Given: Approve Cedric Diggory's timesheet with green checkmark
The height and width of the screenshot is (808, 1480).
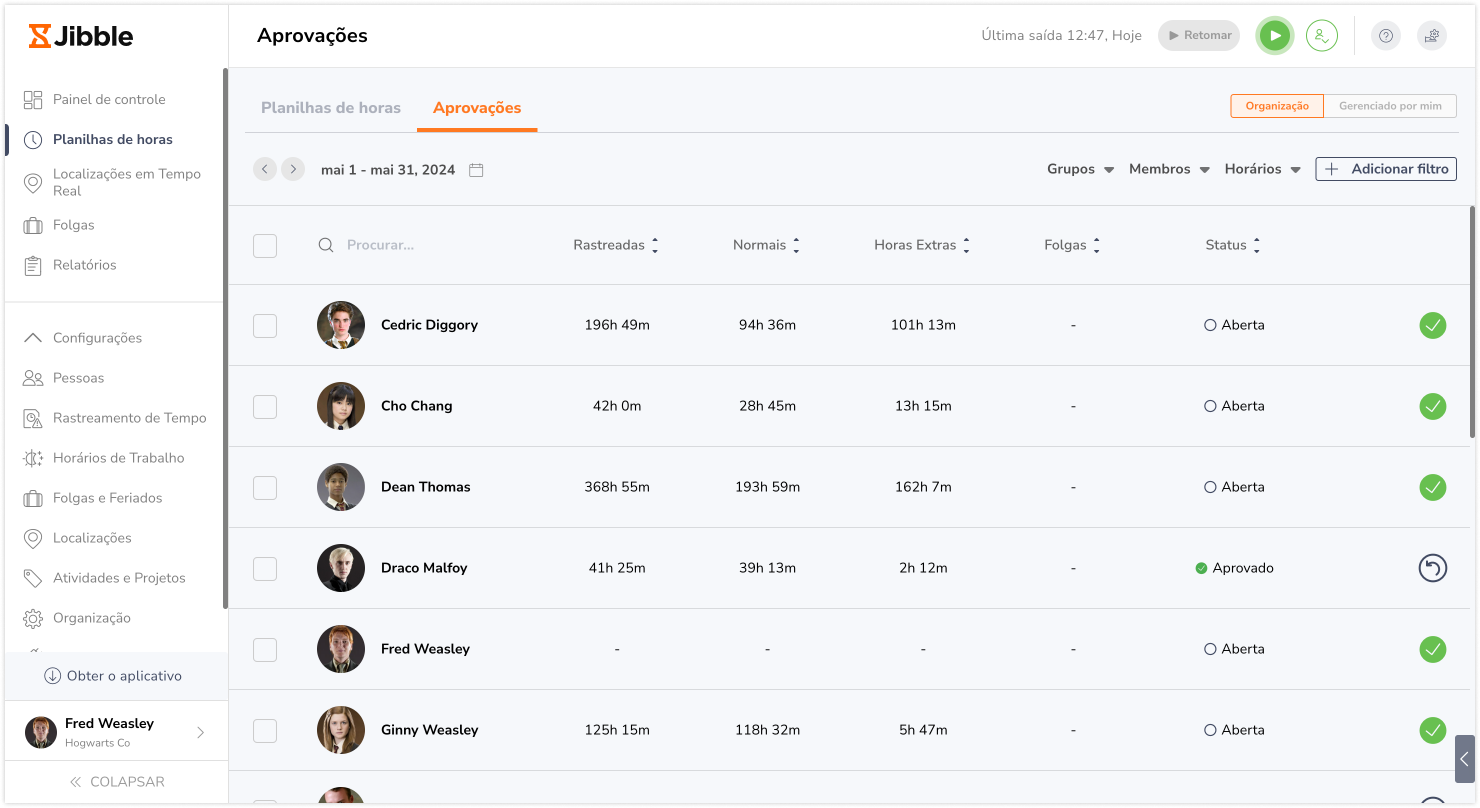Looking at the screenshot, I should pyautogui.click(x=1432, y=325).
